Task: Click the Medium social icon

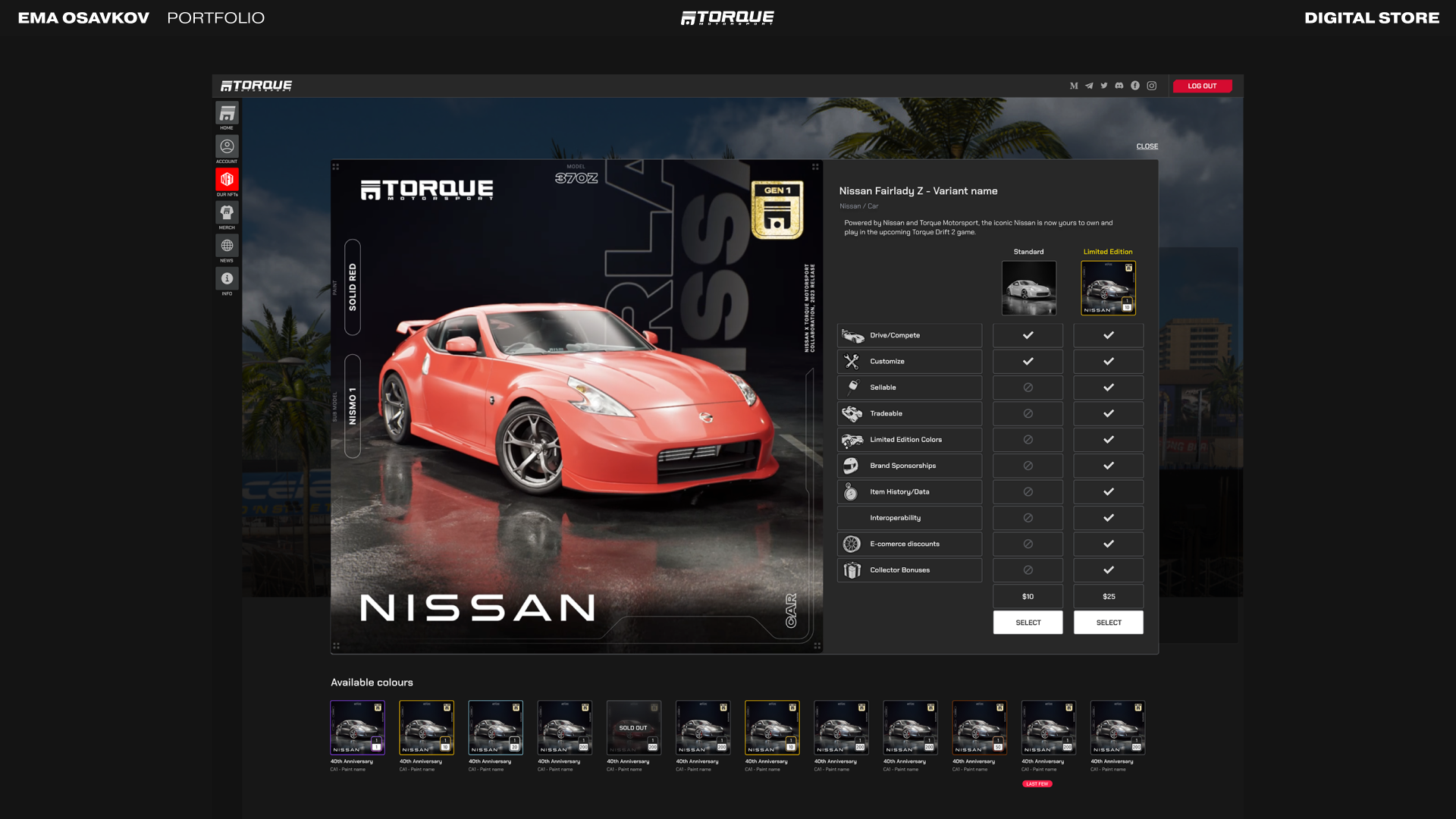Action: coord(1074,86)
